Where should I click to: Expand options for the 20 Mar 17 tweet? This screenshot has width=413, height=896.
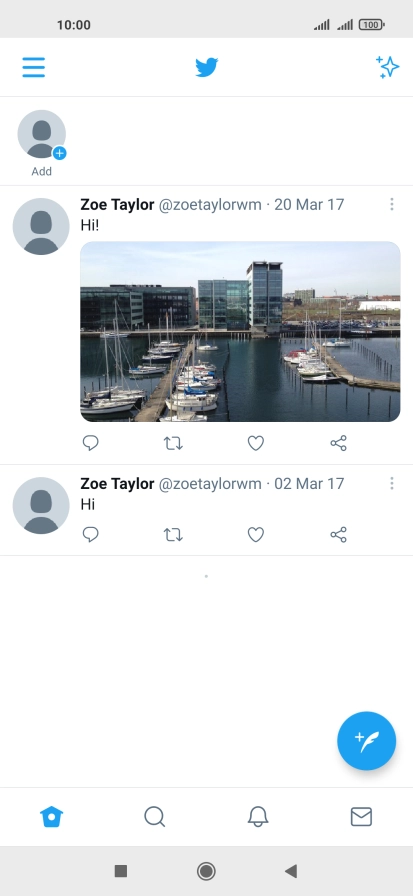pos(392,204)
